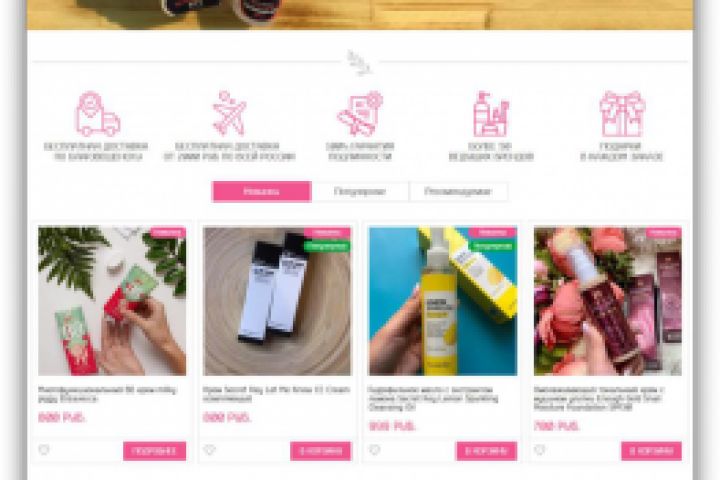Click the gift box icon
The height and width of the screenshot is (480, 720).
[x=622, y=113]
